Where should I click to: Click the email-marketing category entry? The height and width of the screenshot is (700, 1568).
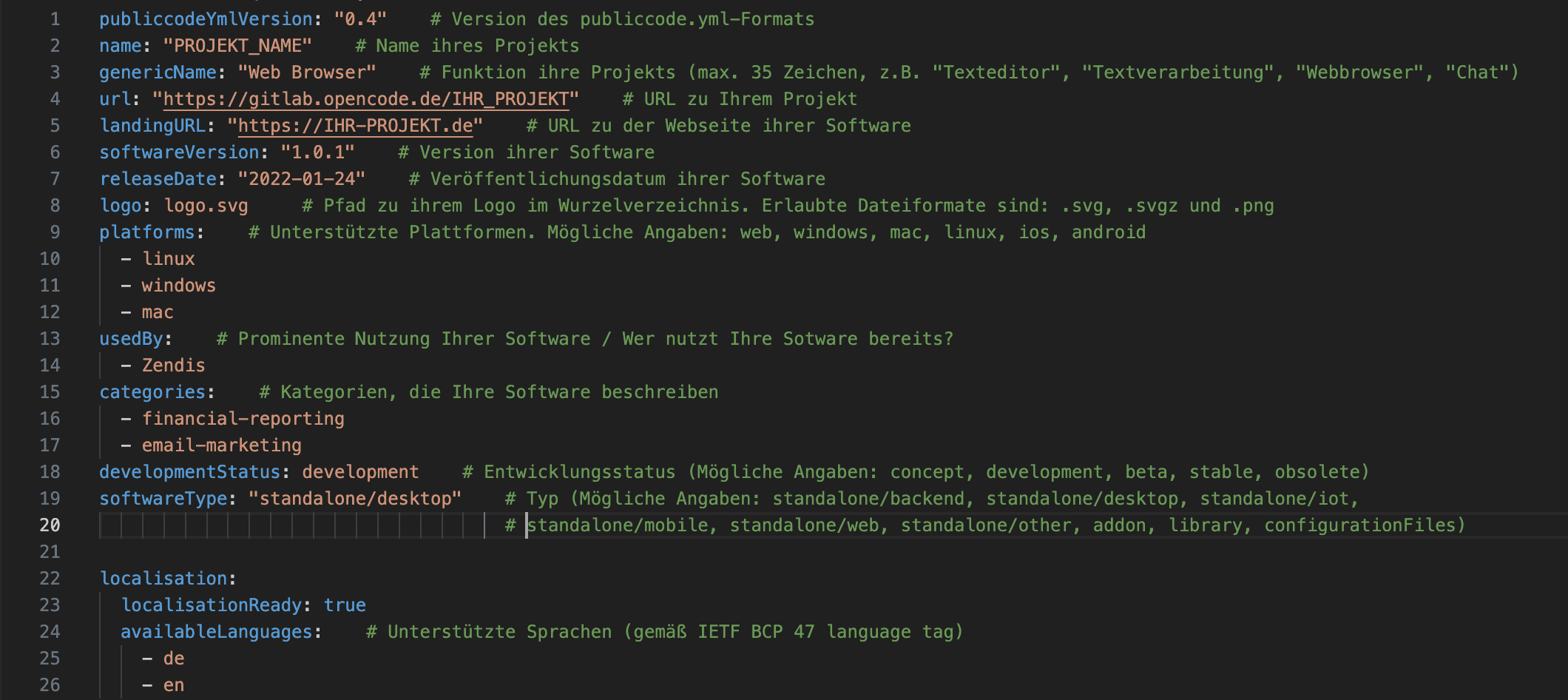click(x=222, y=445)
